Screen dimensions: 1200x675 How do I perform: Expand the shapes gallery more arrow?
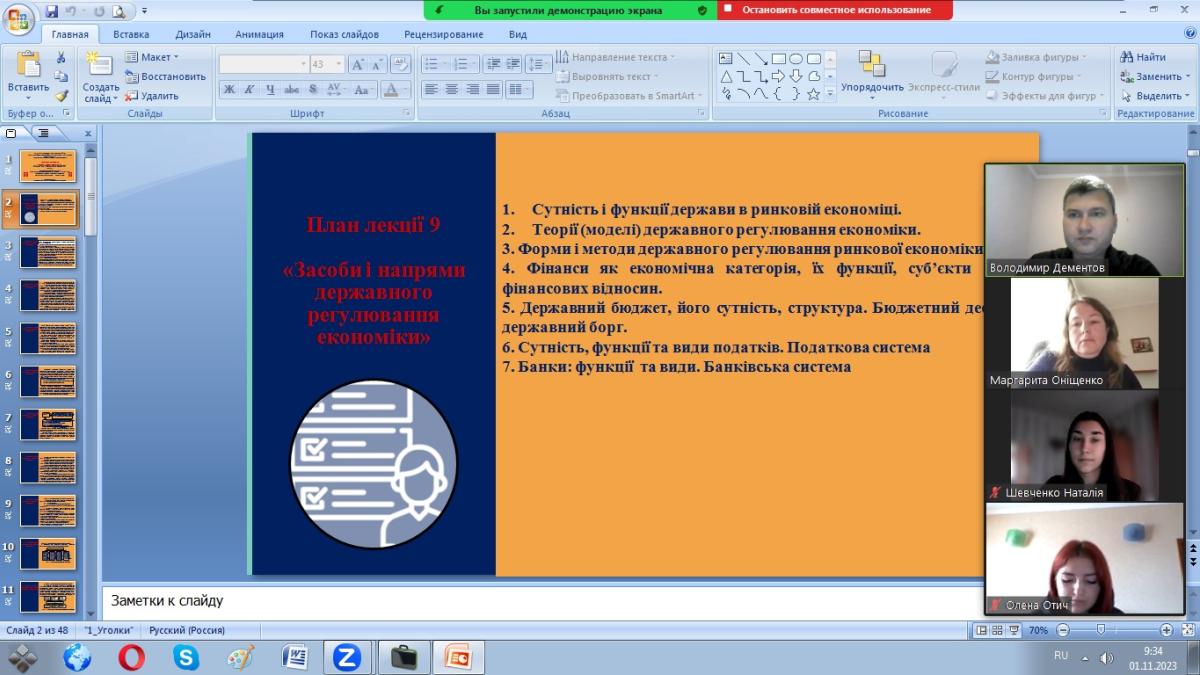(829, 94)
